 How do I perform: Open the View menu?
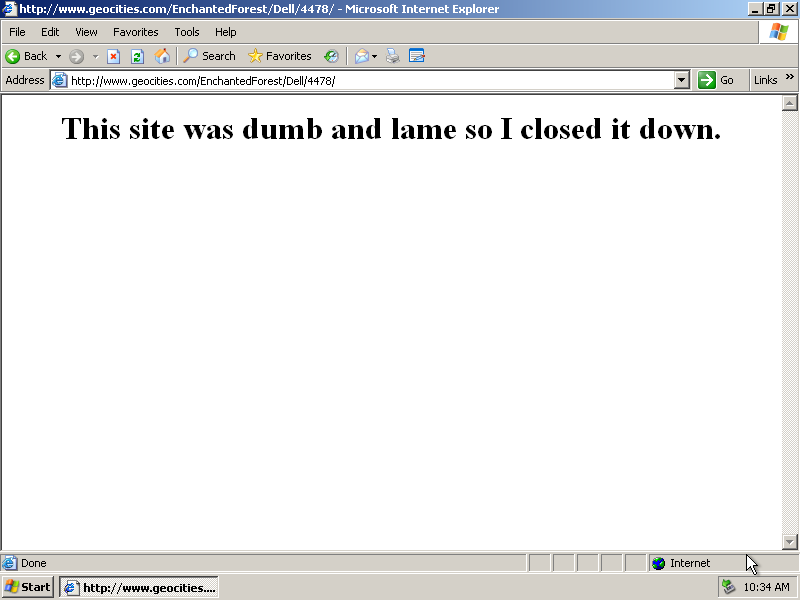click(86, 32)
